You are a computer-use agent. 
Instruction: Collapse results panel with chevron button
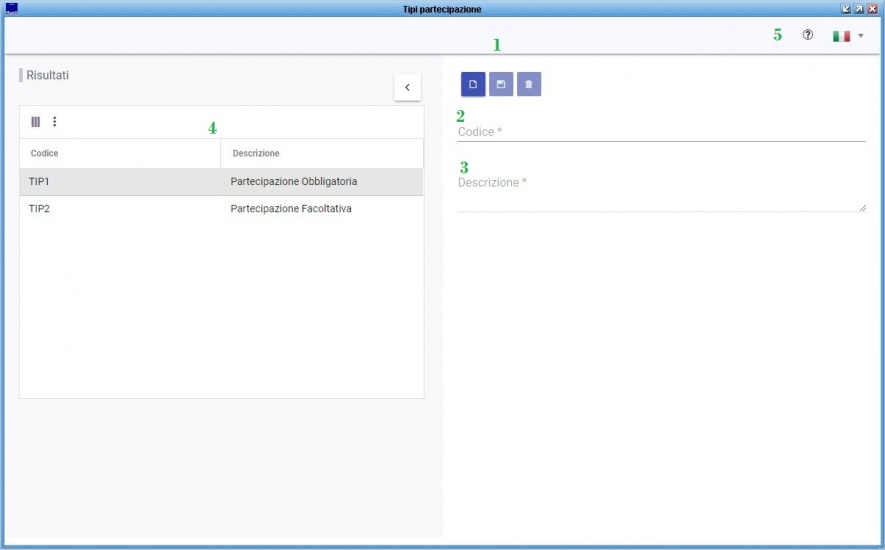(x=408, y=88)
